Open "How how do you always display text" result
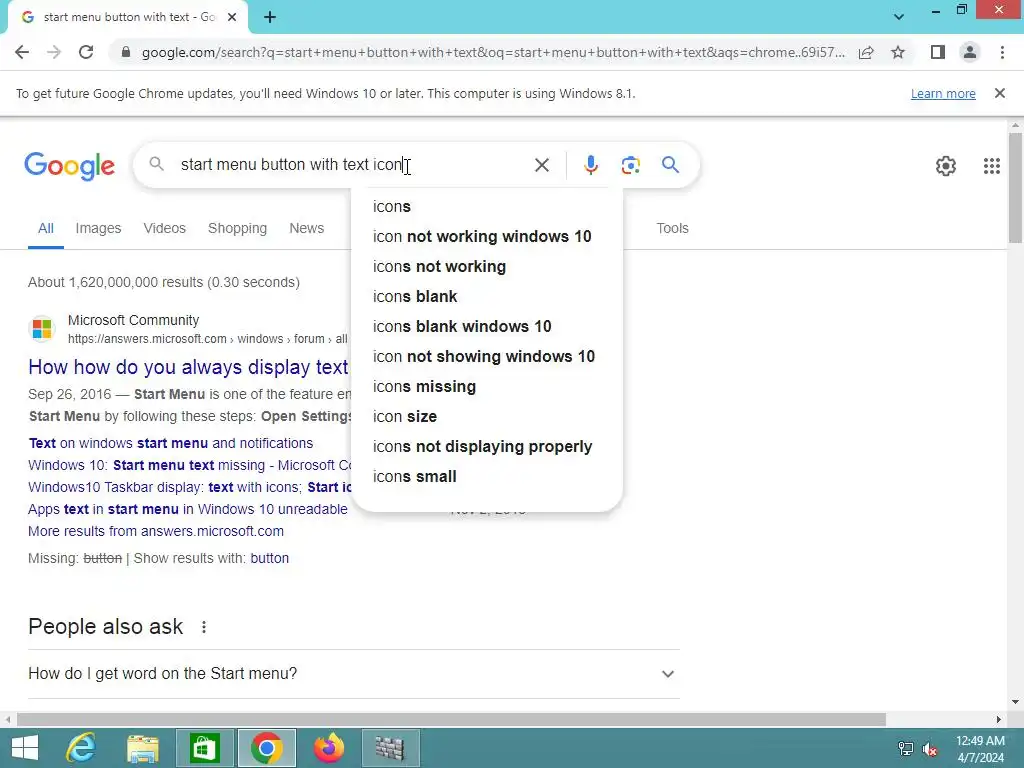Image resolution: width=1024 pixels, height=768 pixels. pyautogui.click(x=189, y=367)
